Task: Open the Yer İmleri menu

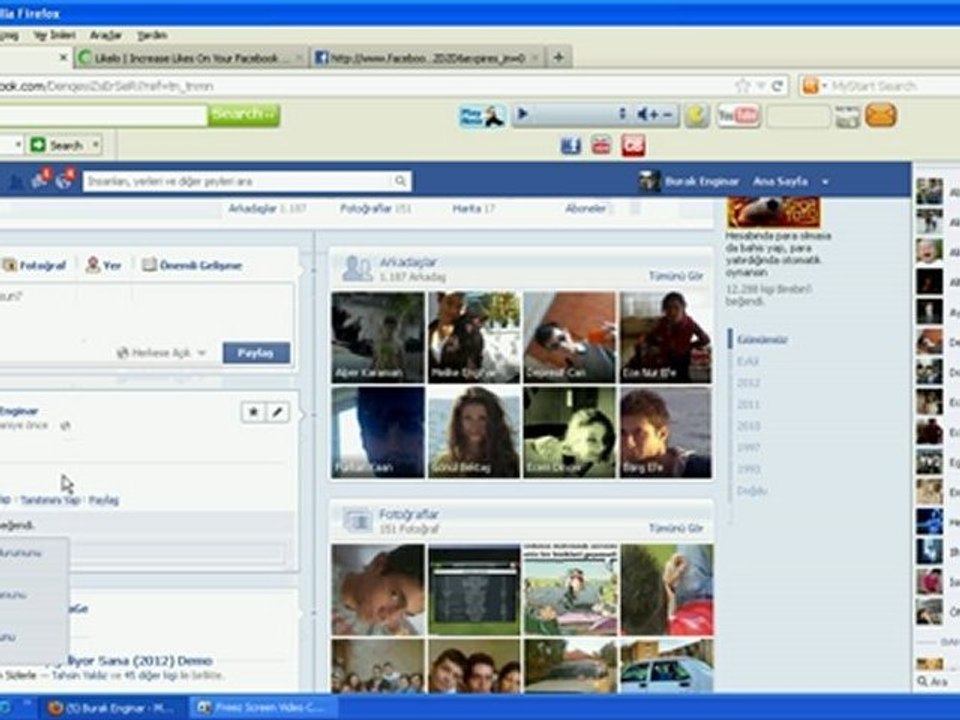Action: [54, 36]
